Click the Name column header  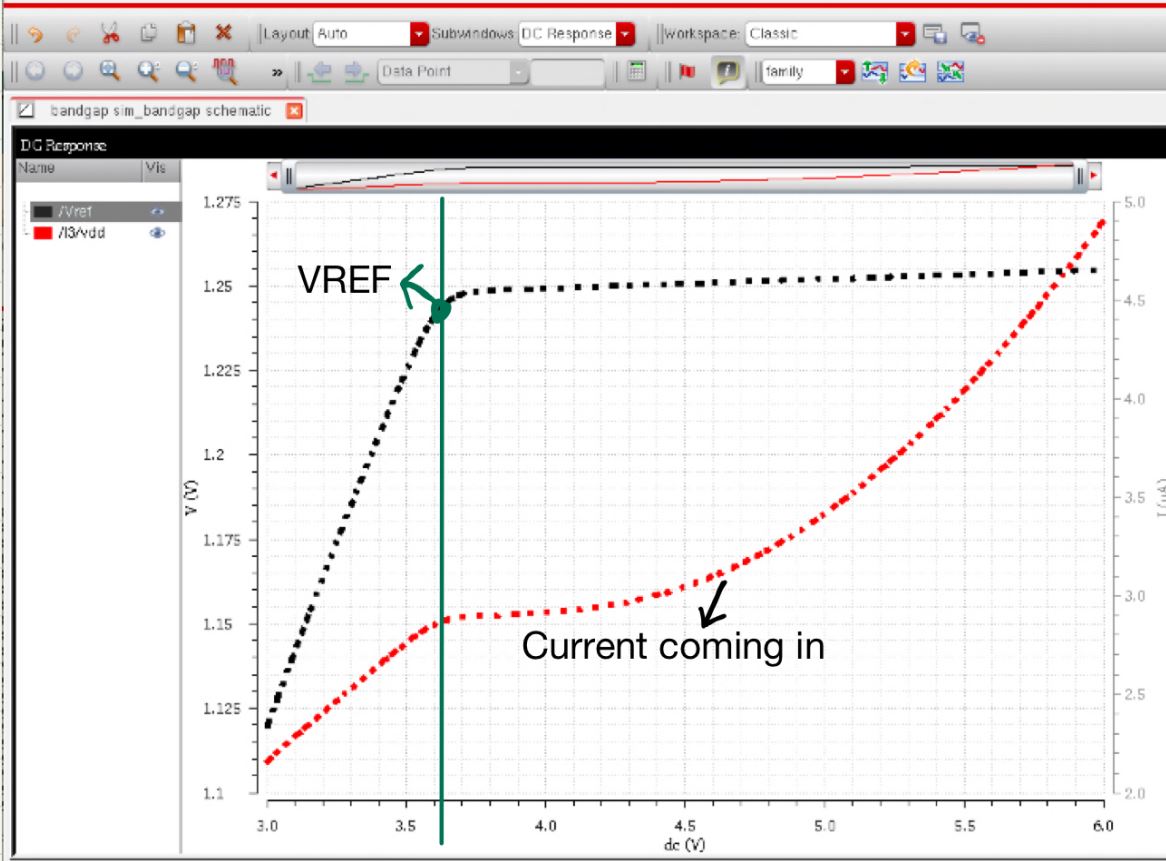[x=78, y=169]
